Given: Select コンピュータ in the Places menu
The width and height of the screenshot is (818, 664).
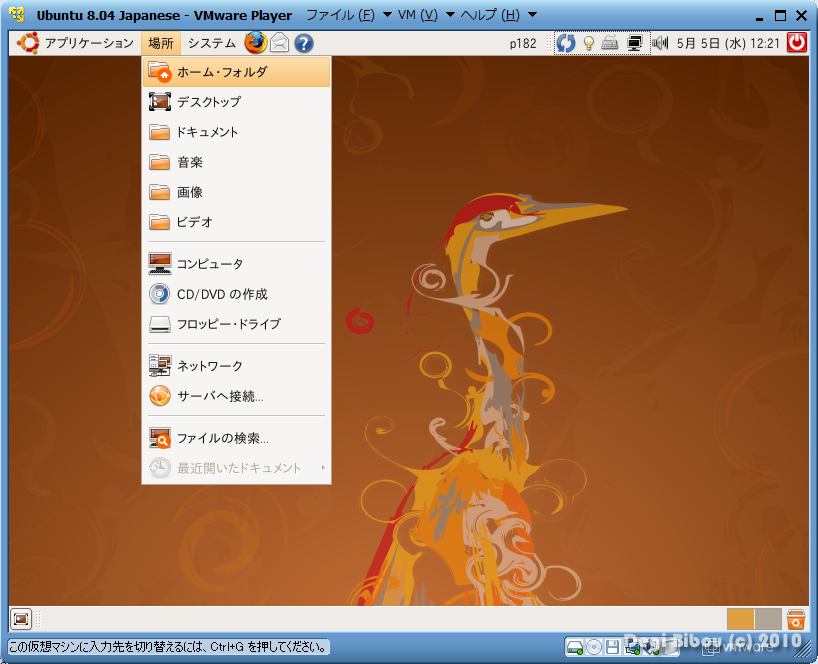Looking at the screenshot, I should click(x=236, y=264).
